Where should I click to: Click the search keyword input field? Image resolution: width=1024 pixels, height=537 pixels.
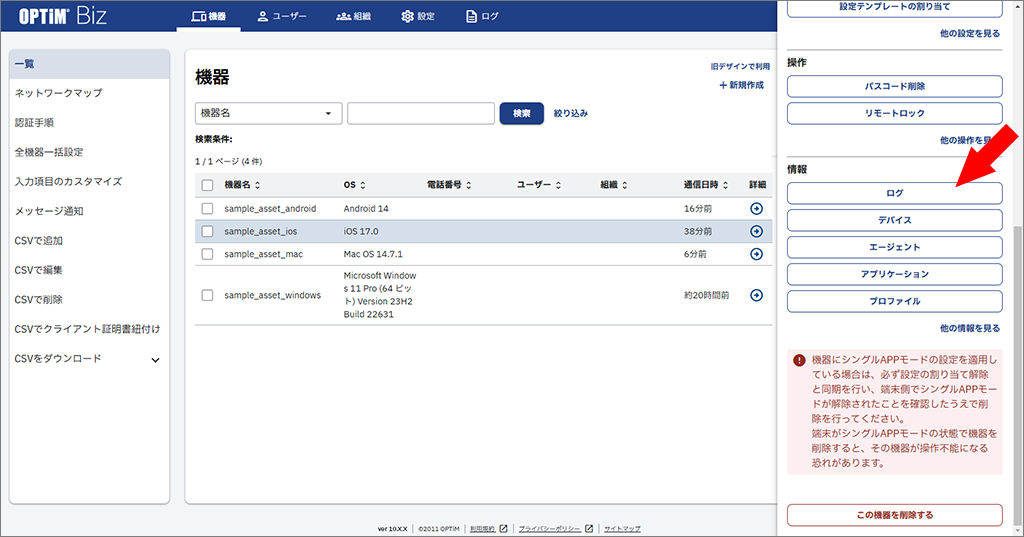point(421,113)
